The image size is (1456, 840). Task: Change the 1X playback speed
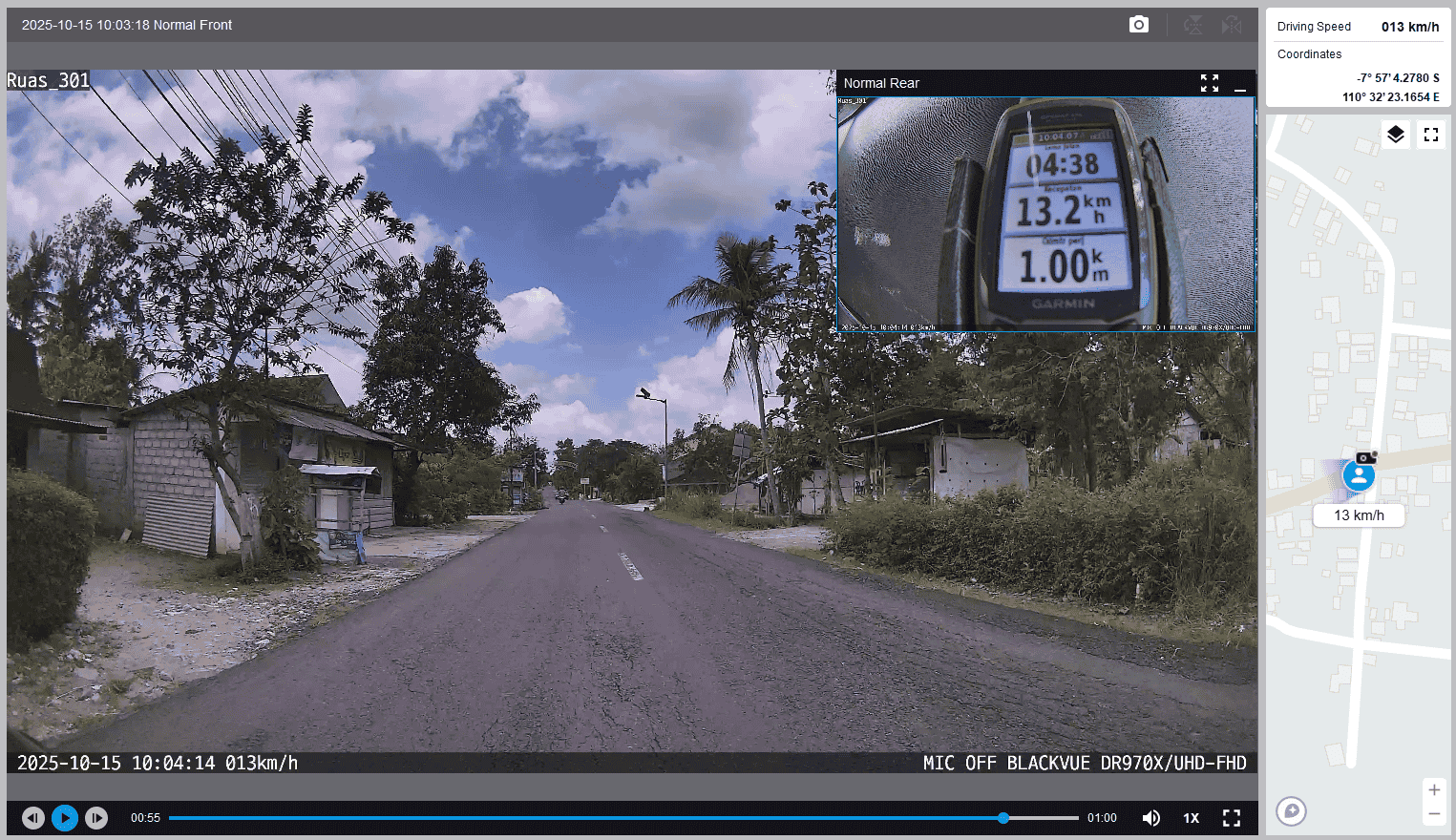point(1191,818)
